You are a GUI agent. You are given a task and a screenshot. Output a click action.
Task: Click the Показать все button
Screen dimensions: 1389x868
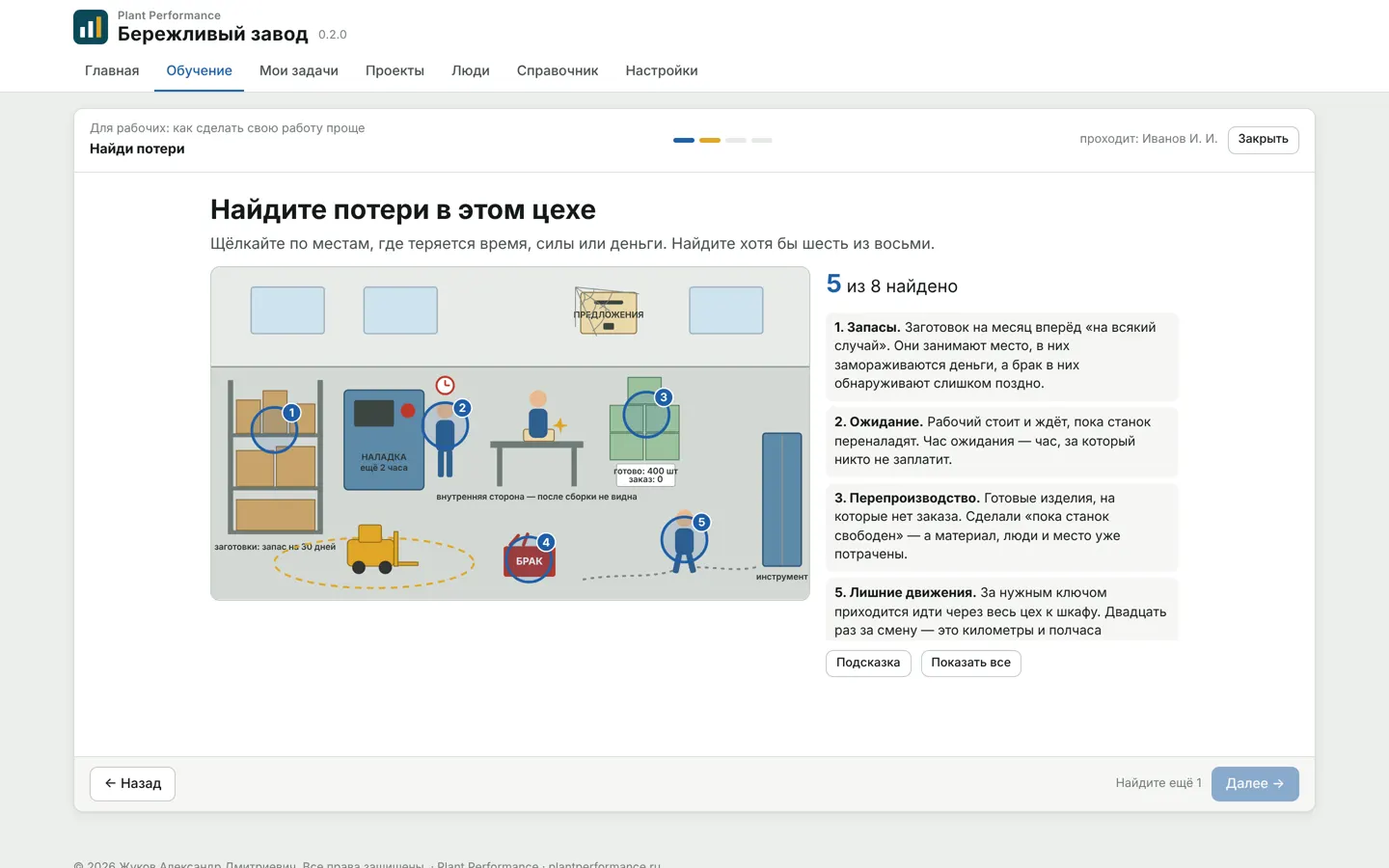click(970, 663)
